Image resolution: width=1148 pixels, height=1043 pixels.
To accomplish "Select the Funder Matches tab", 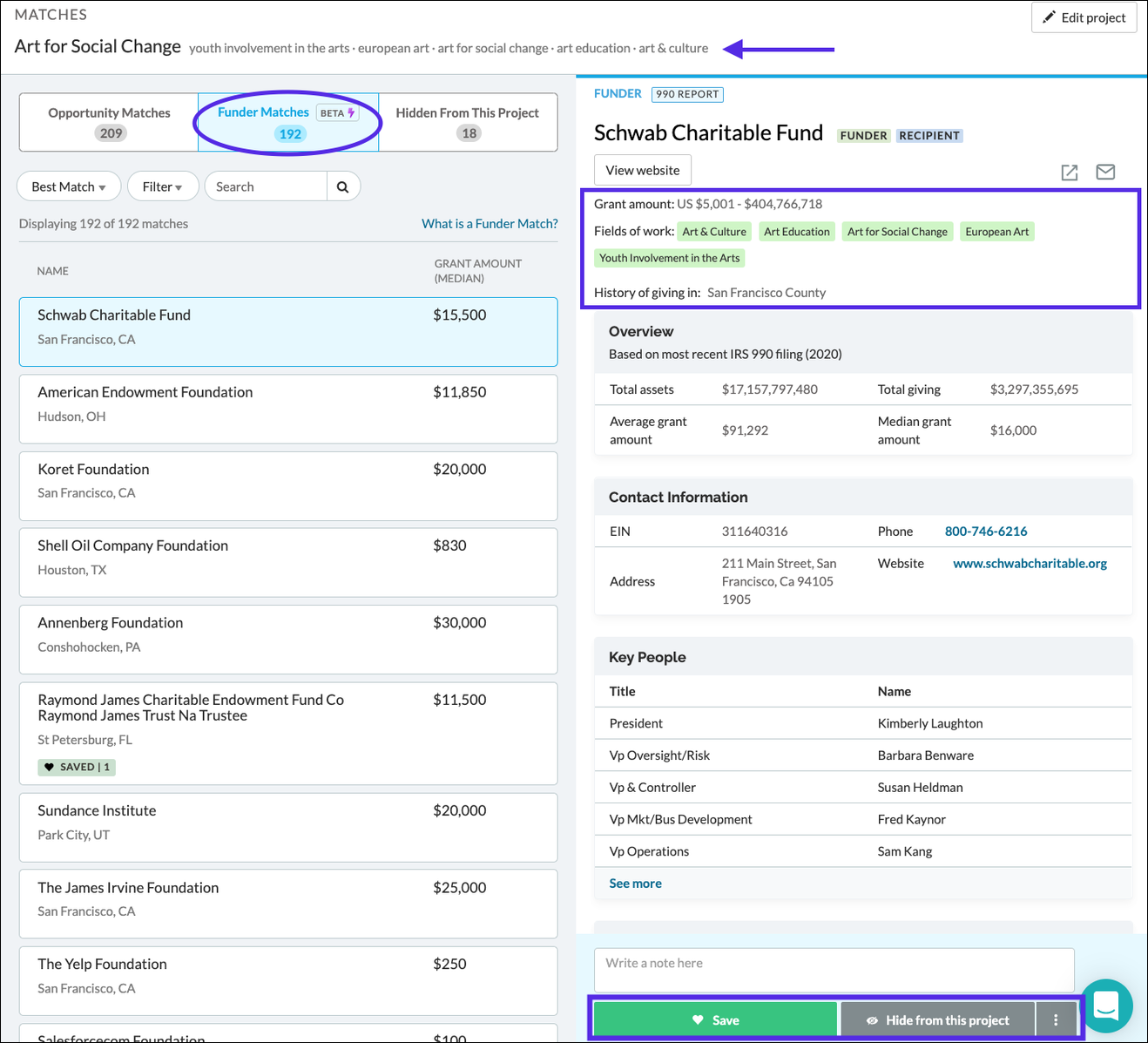I will (x=288, y=122).
